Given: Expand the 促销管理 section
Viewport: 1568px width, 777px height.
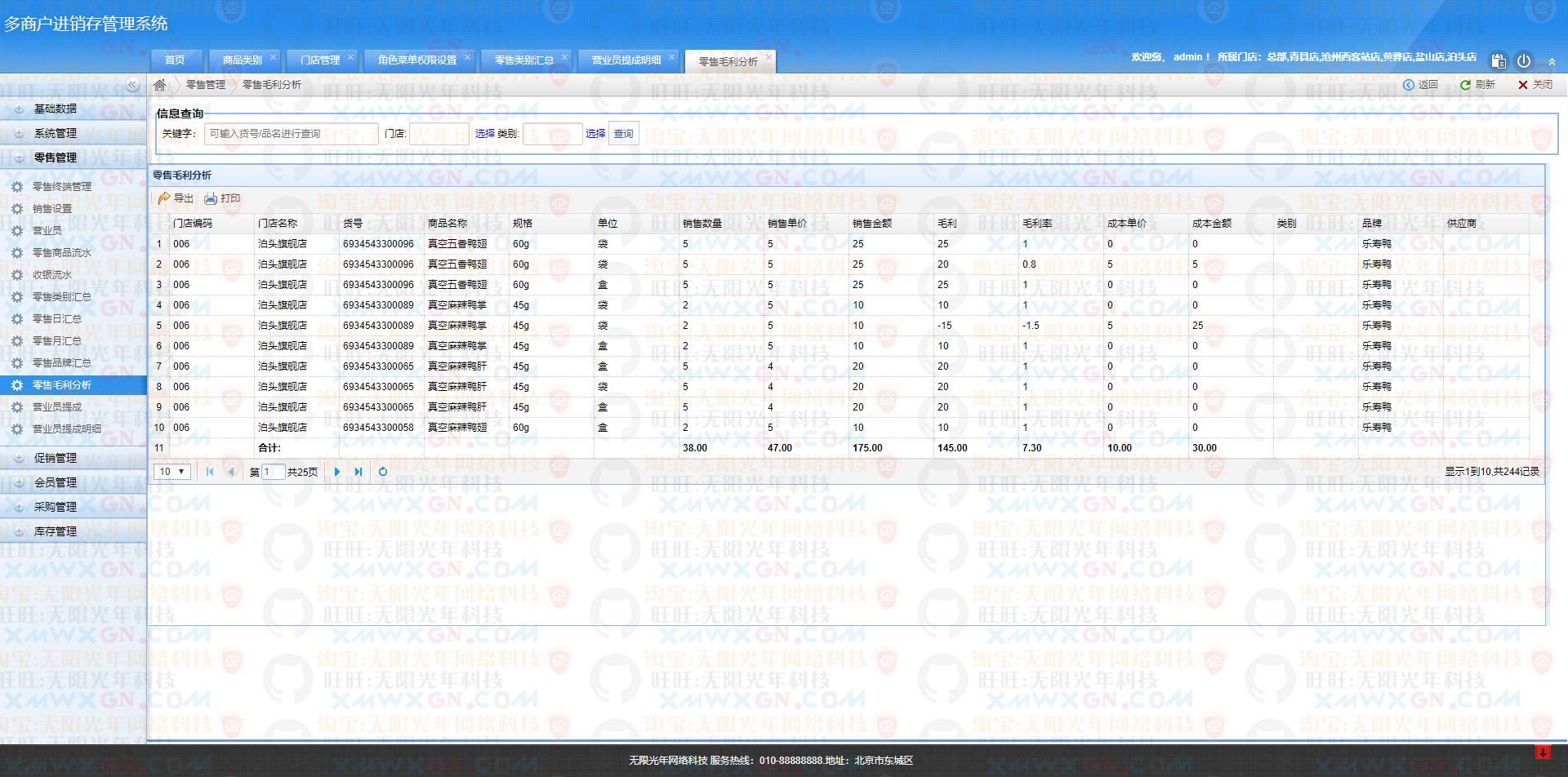Looking at the screenshot, I should pos(73,458).
